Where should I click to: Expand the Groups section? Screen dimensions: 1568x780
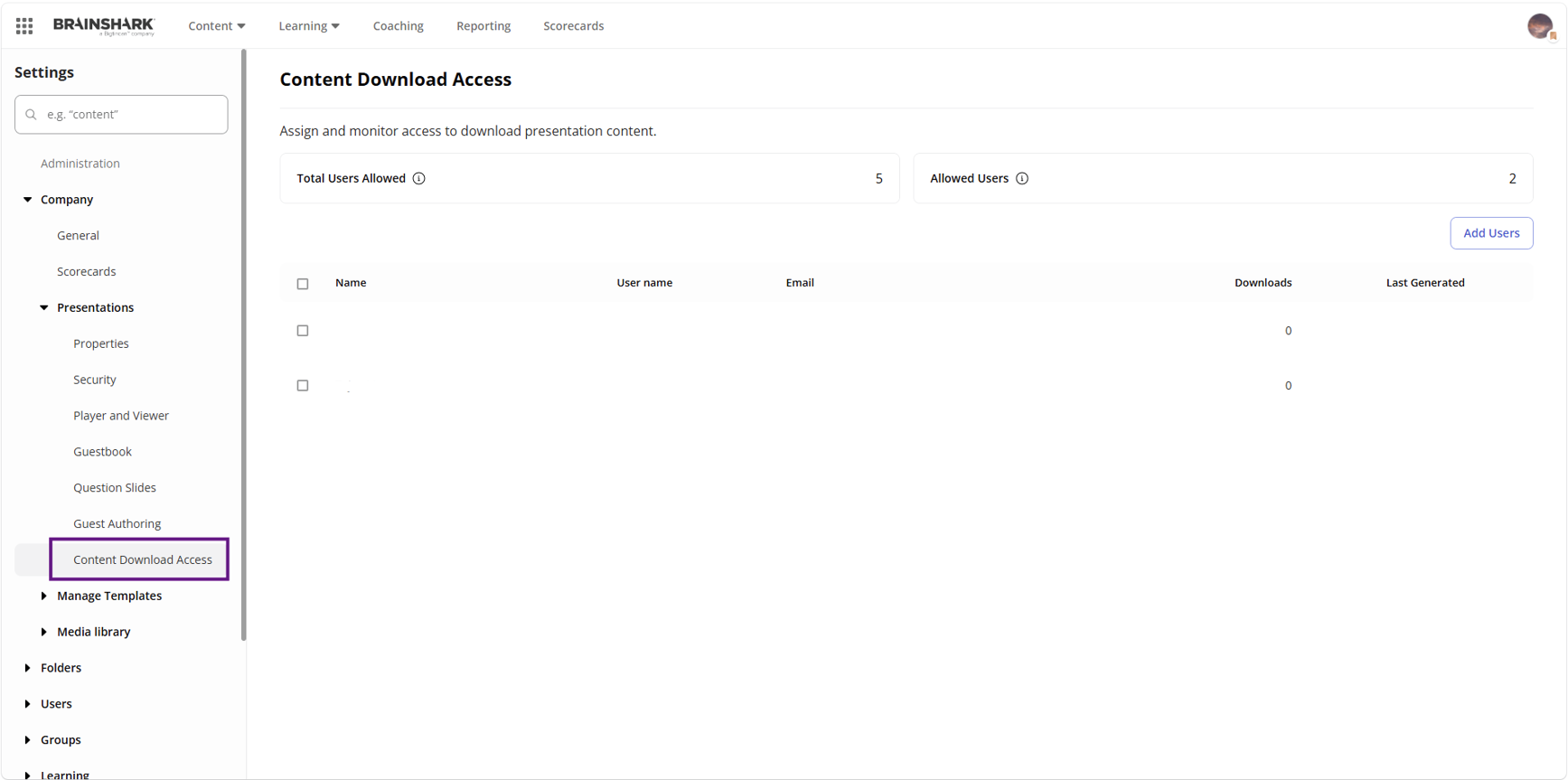pyautogui.click(x=28, y=740)
